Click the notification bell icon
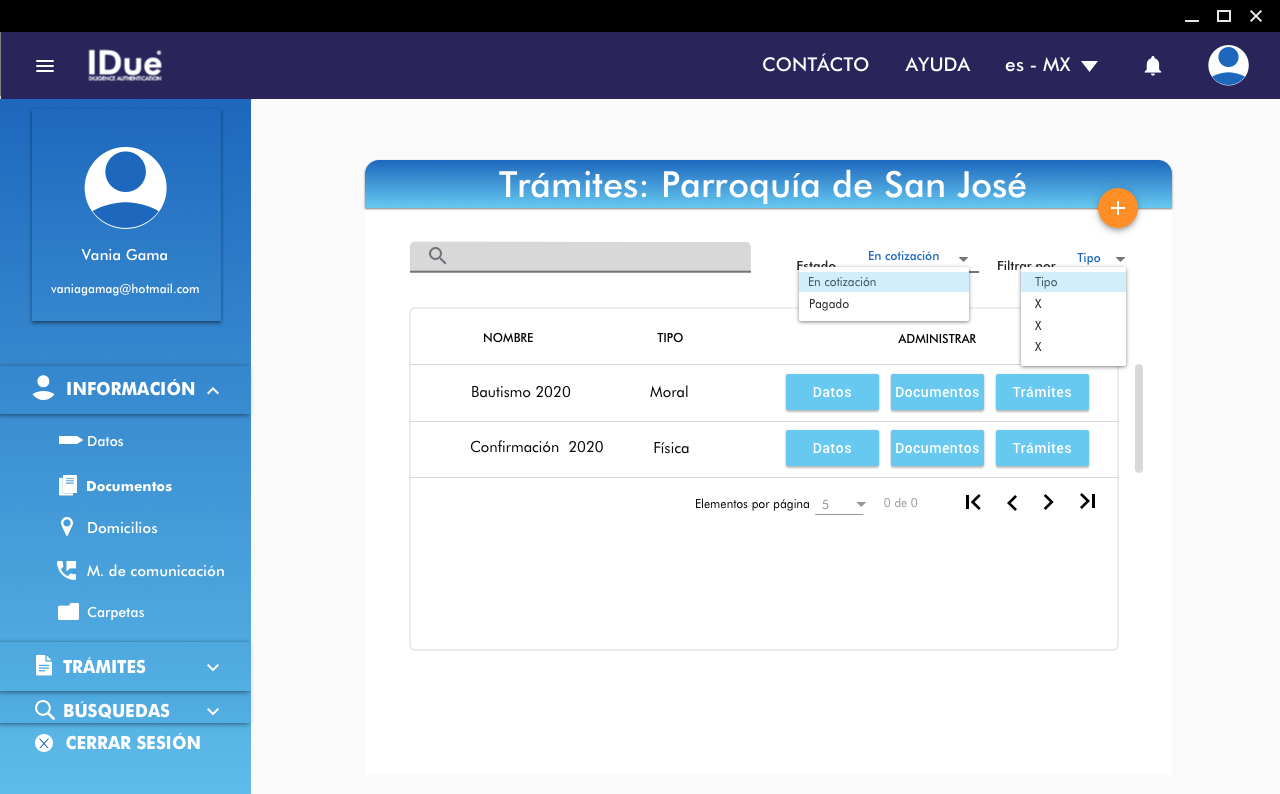Image resolution: width=1280 pixels, height=794 pixels. [1152, 66]
